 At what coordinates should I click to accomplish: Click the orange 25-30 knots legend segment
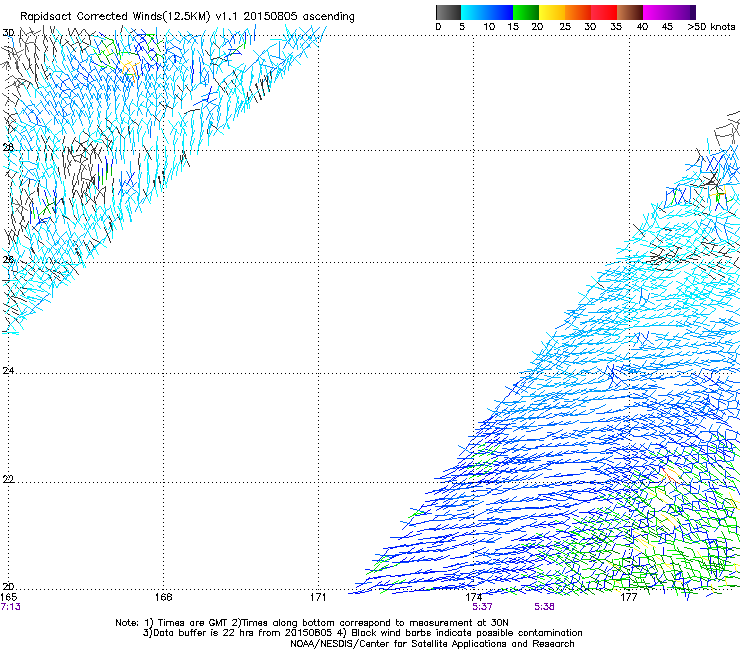click(x=578, y=12)
